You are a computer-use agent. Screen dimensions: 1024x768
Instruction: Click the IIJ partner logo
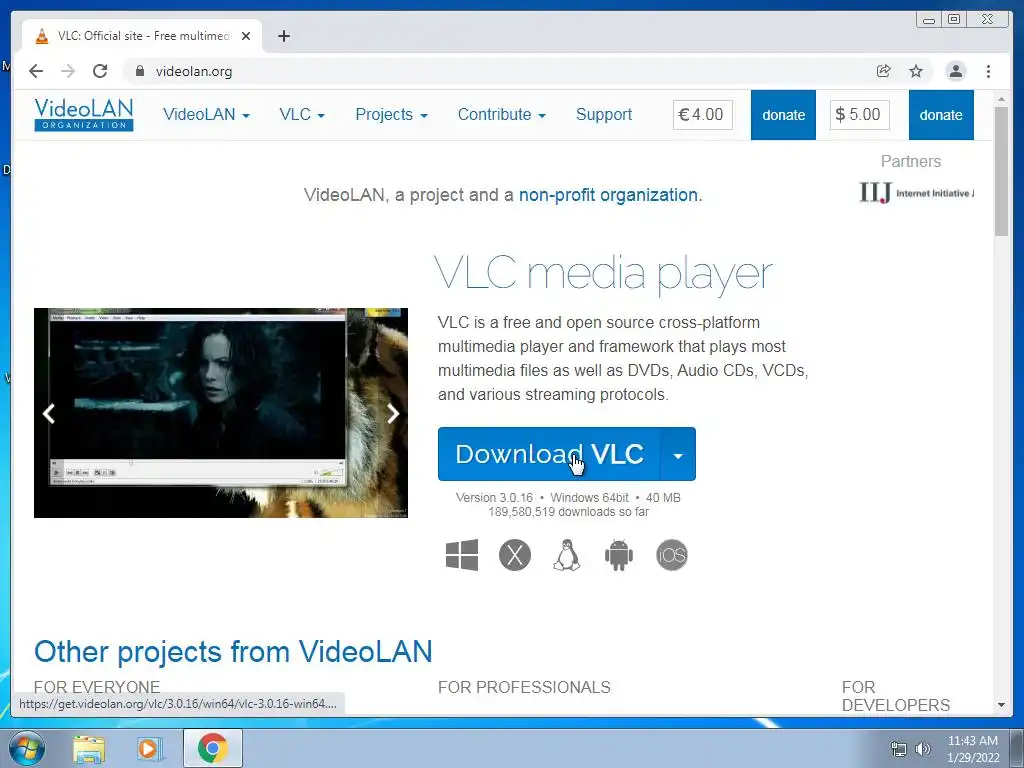[916, 193]
